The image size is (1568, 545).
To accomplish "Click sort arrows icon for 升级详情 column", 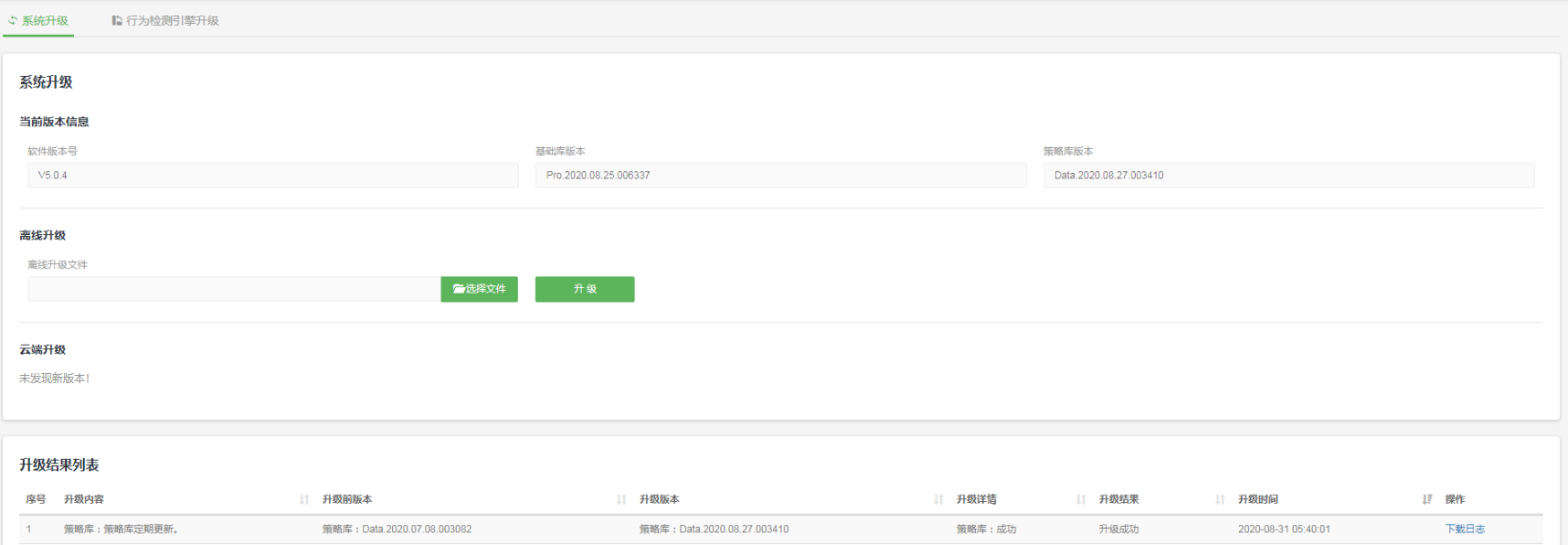I will point(1081,499).
